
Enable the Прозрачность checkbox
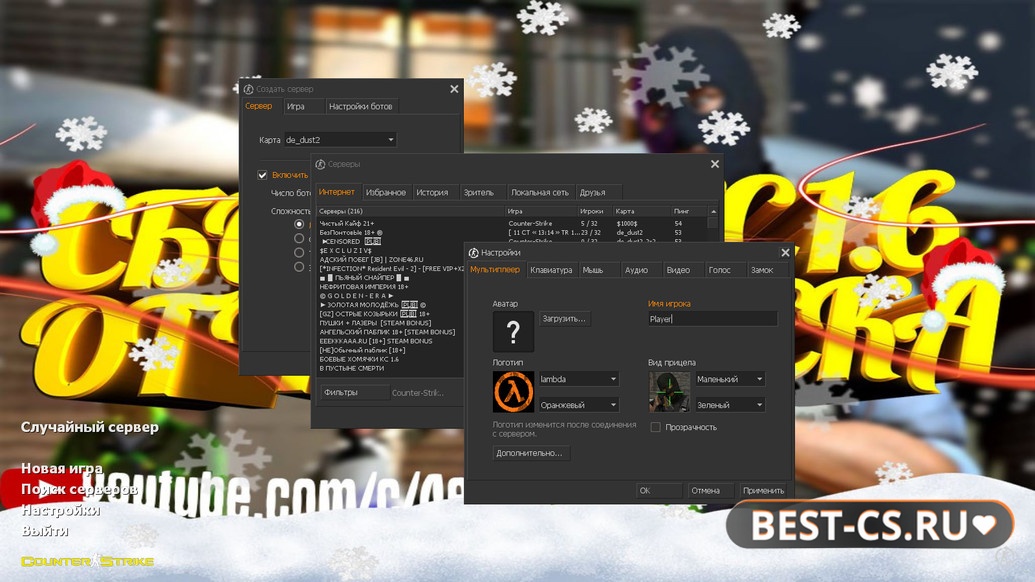click(655, 427)
